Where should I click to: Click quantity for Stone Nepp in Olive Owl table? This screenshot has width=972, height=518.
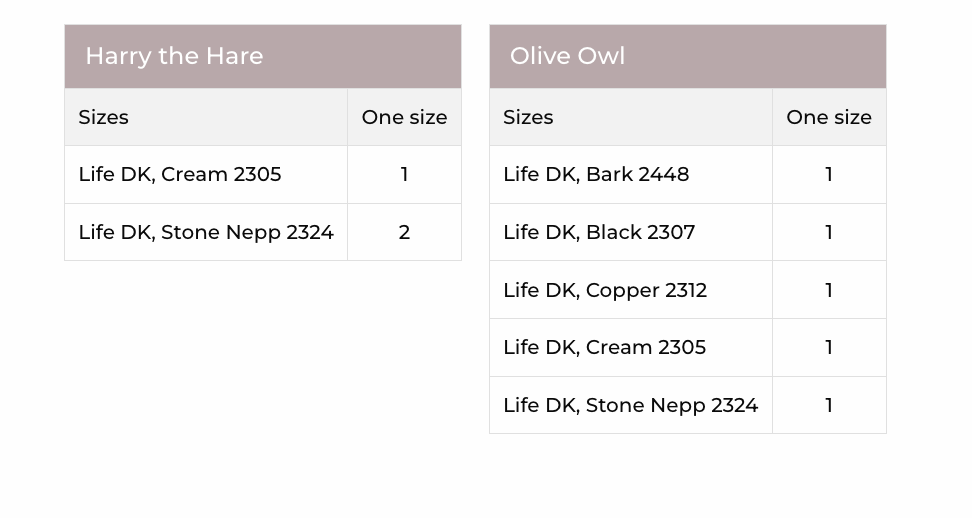[x=829, y=405]
